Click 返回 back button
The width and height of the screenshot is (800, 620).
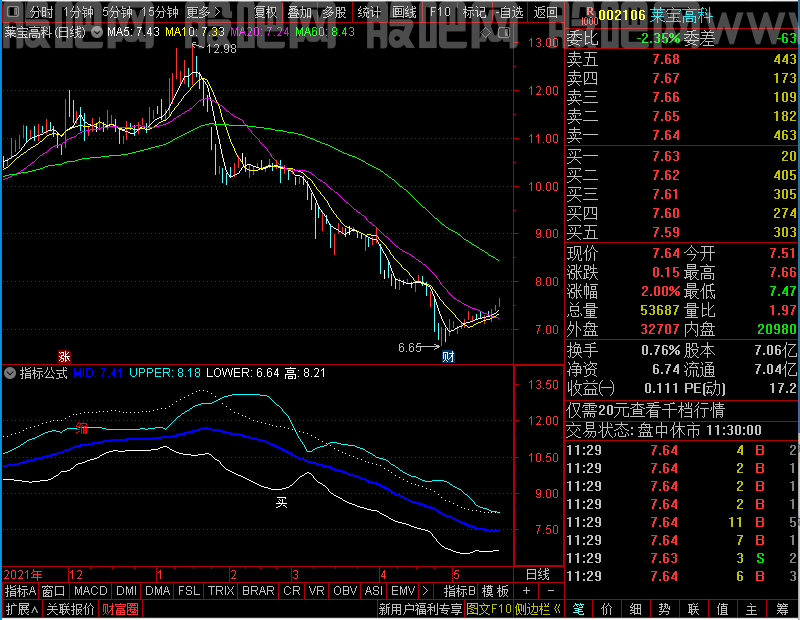click(x=545, y=12)
